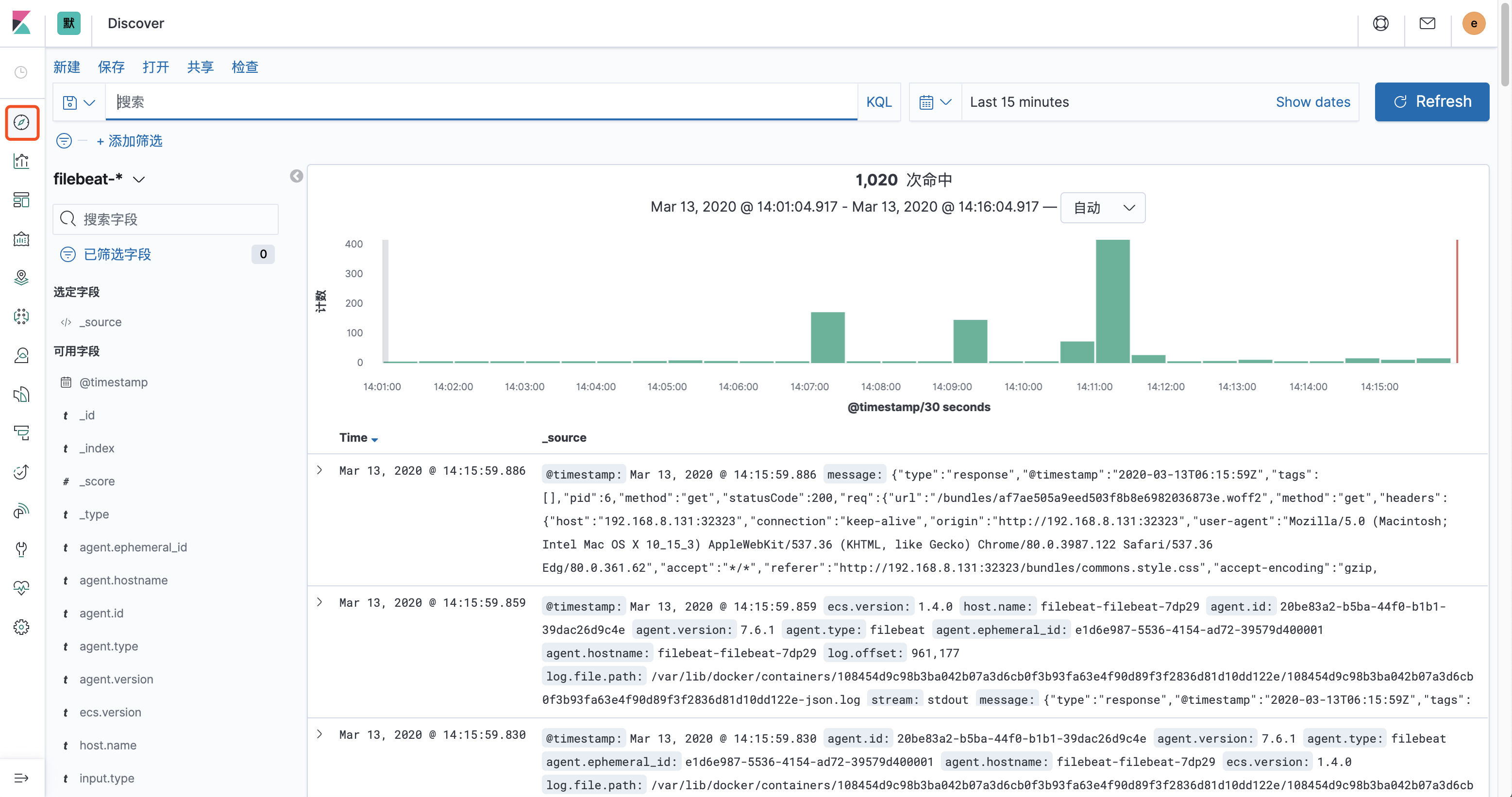Open the 自动 interval dropdown

coord(1102,207)
